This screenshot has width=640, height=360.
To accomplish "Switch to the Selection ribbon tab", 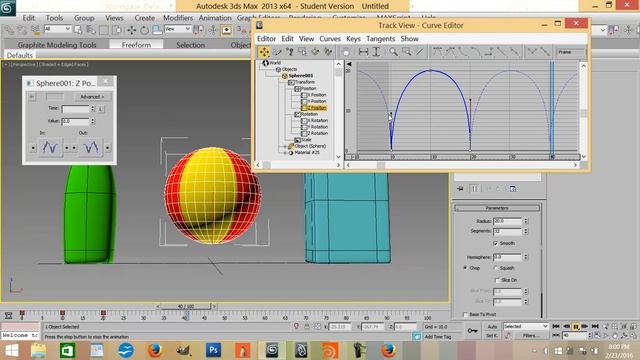I will [x=191, y=45].
